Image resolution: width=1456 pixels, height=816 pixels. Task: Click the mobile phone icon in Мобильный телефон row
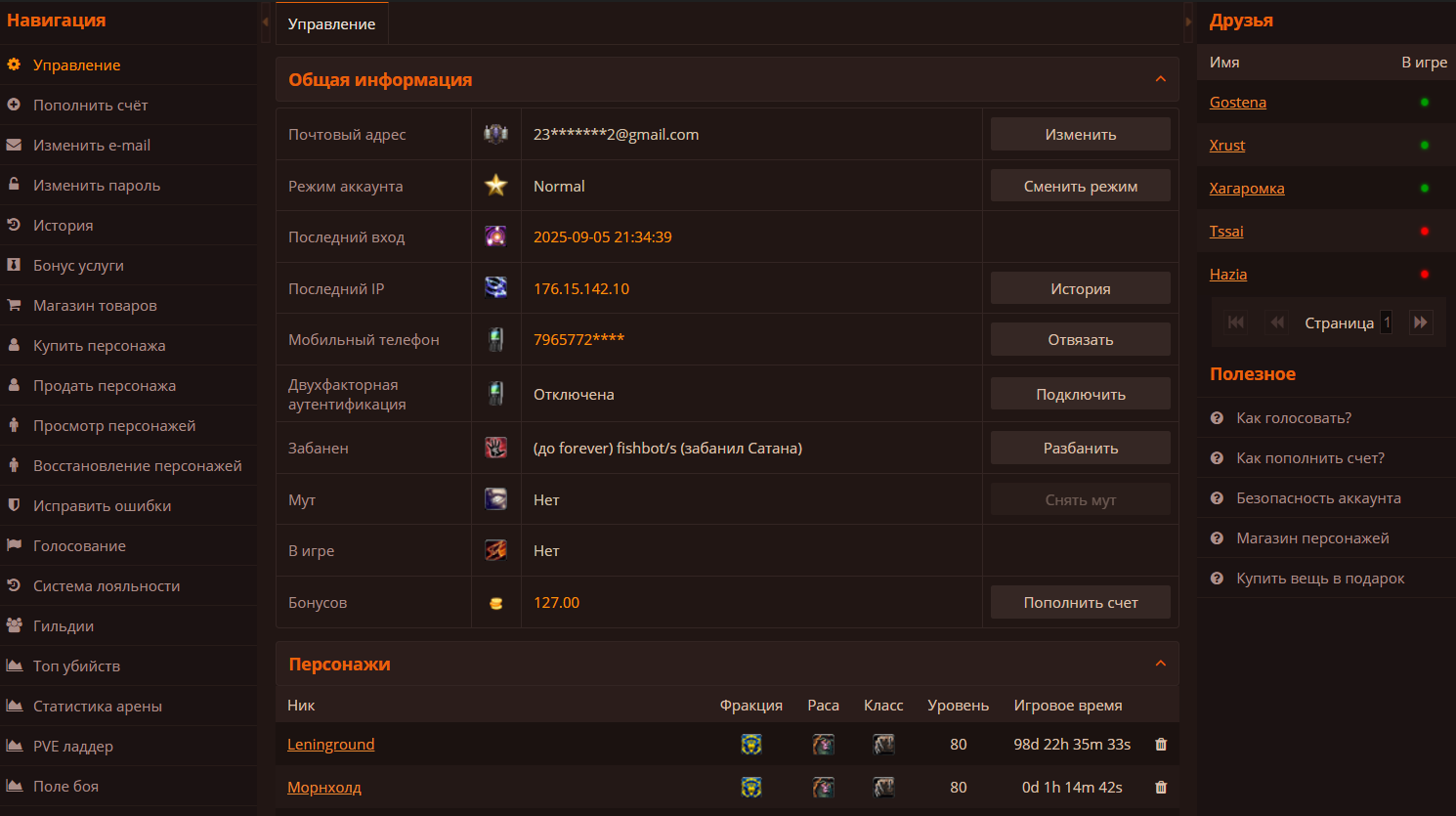coord(496,340)
